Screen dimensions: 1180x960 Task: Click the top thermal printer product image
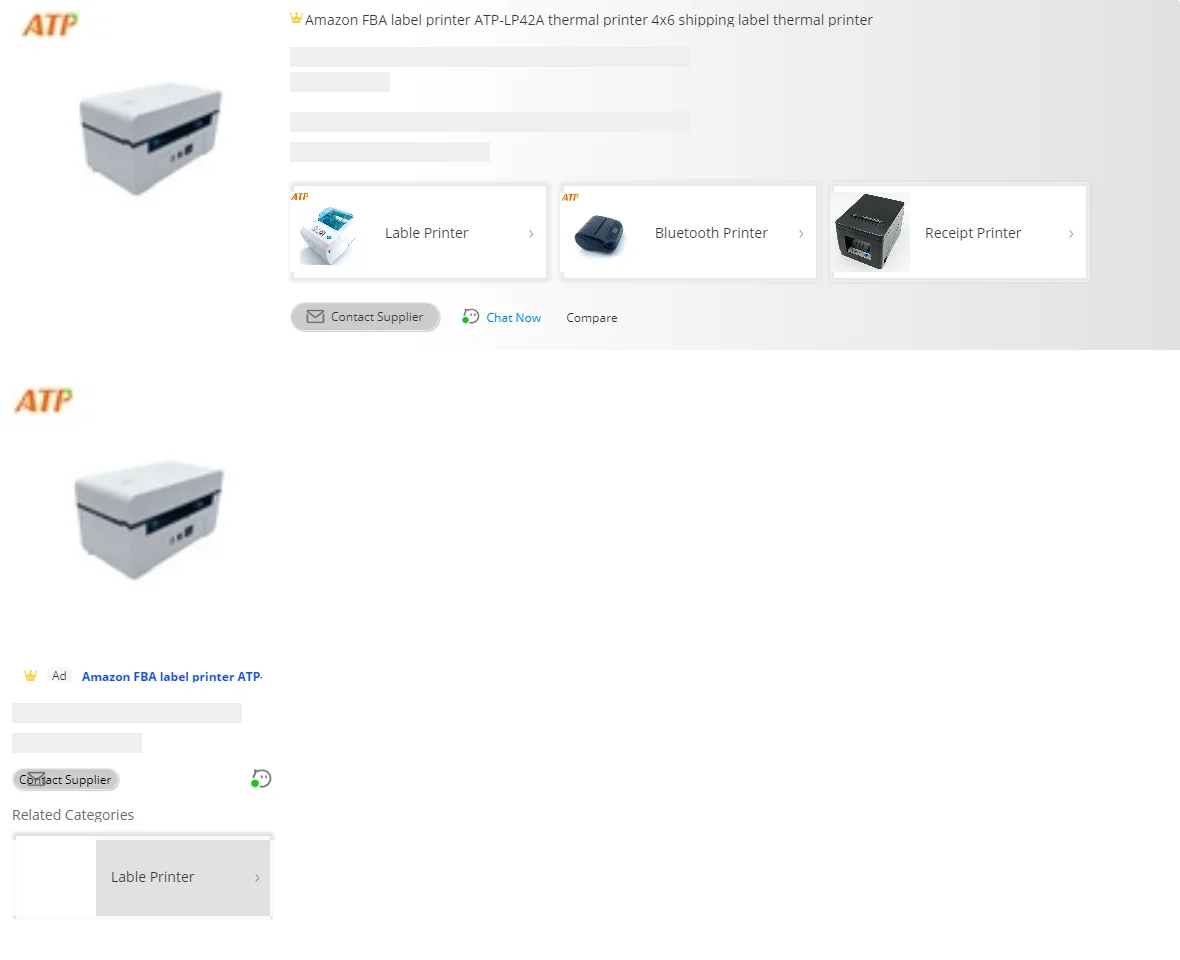pyautogui.click(x=151, y=139)
